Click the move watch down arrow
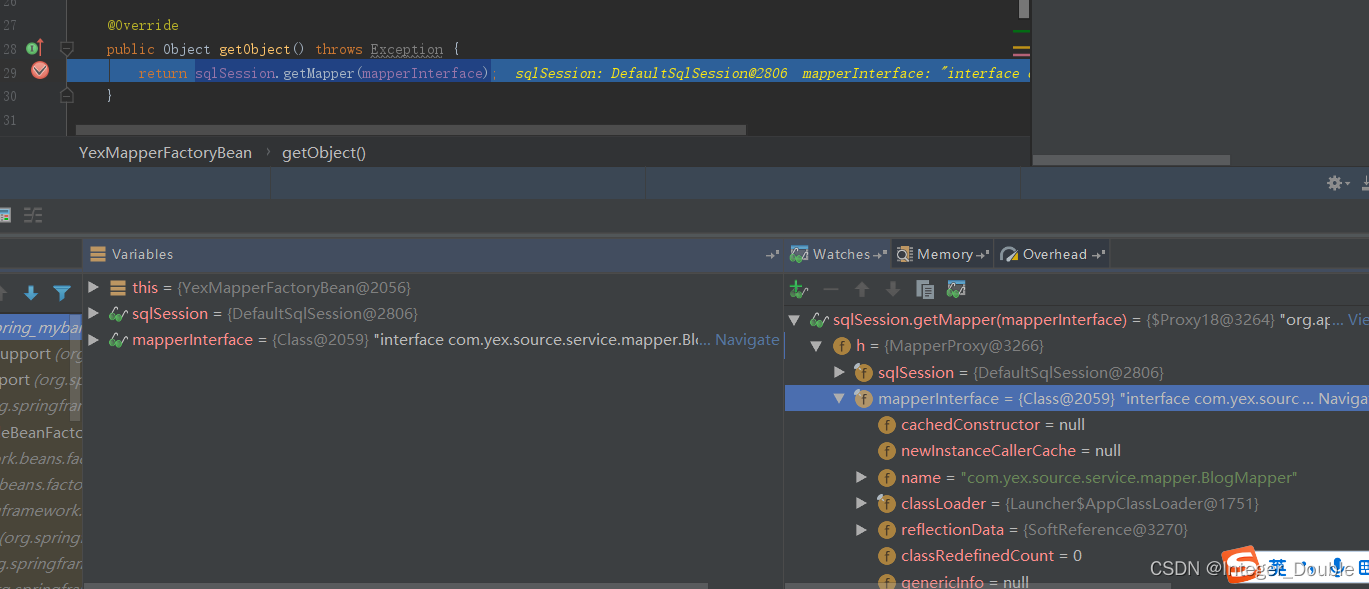 pyautogui.click(x=893, y=289)
